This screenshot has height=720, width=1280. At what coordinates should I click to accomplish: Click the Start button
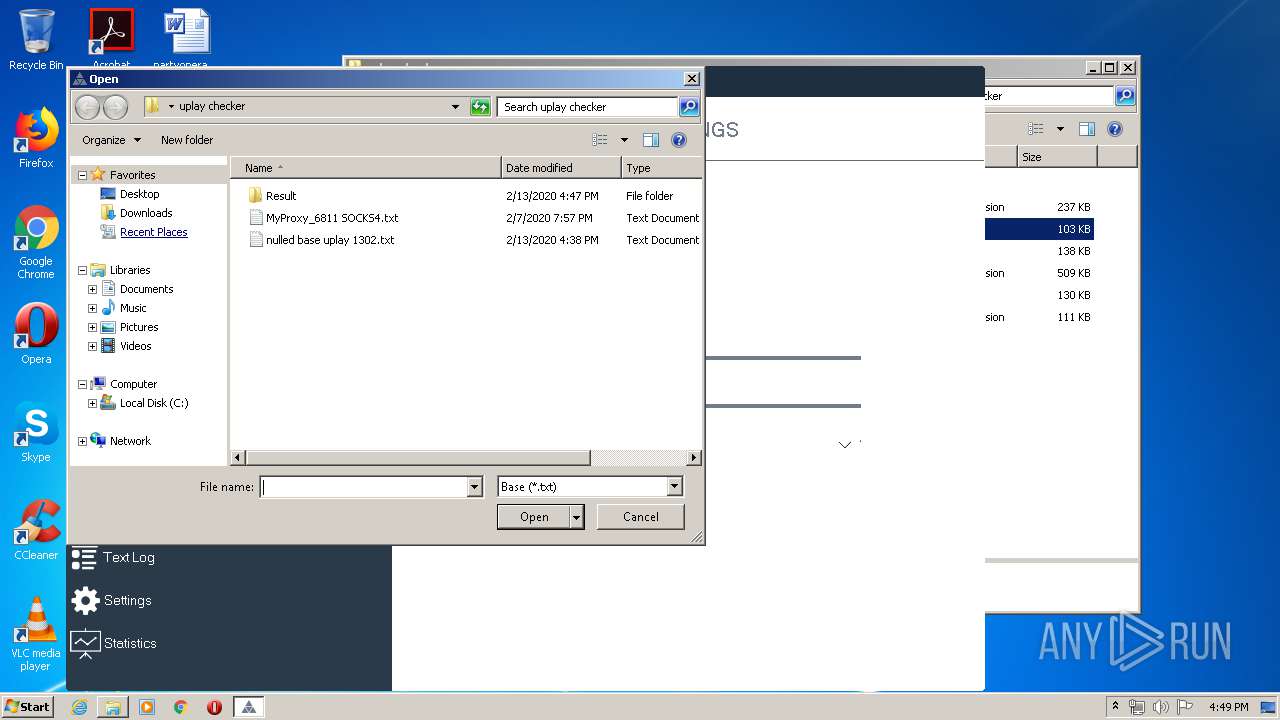(28, 707)
